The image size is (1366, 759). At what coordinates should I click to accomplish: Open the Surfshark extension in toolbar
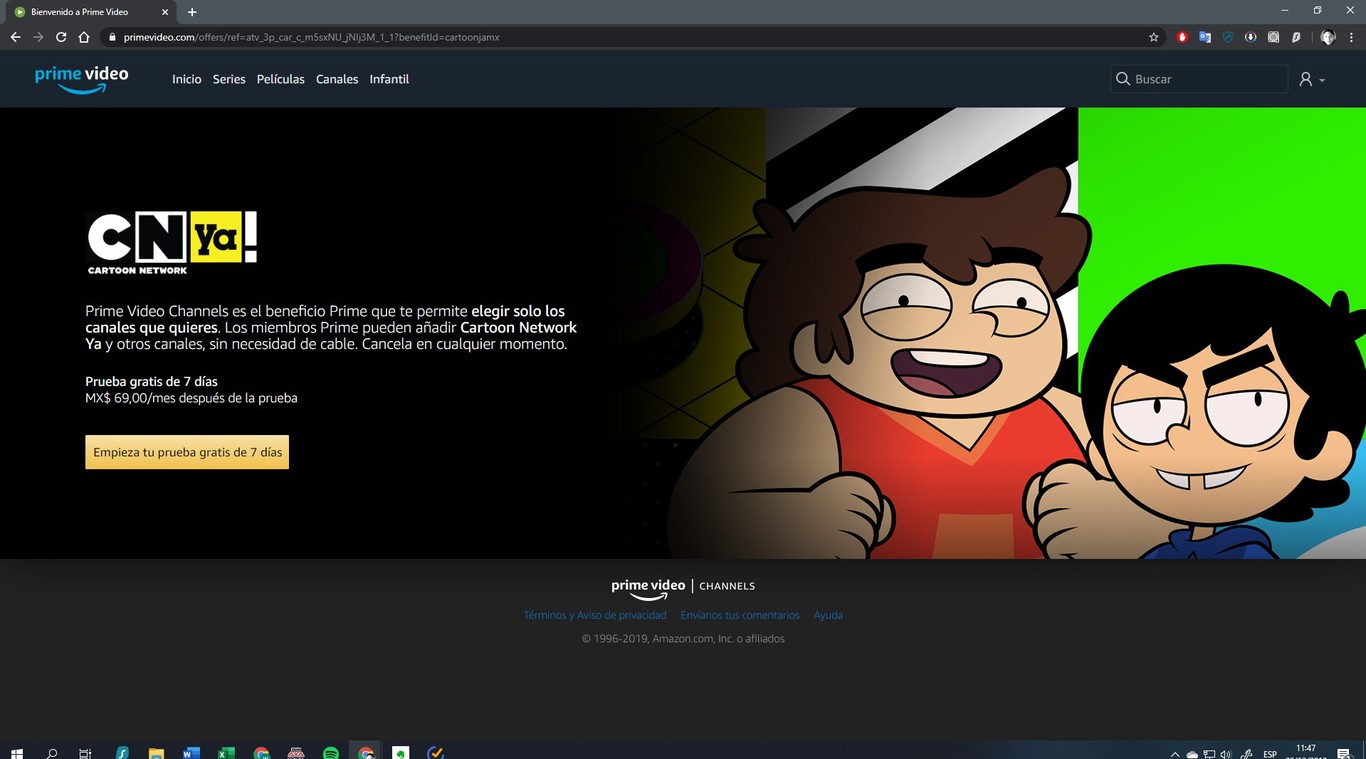click(1296, 37)
